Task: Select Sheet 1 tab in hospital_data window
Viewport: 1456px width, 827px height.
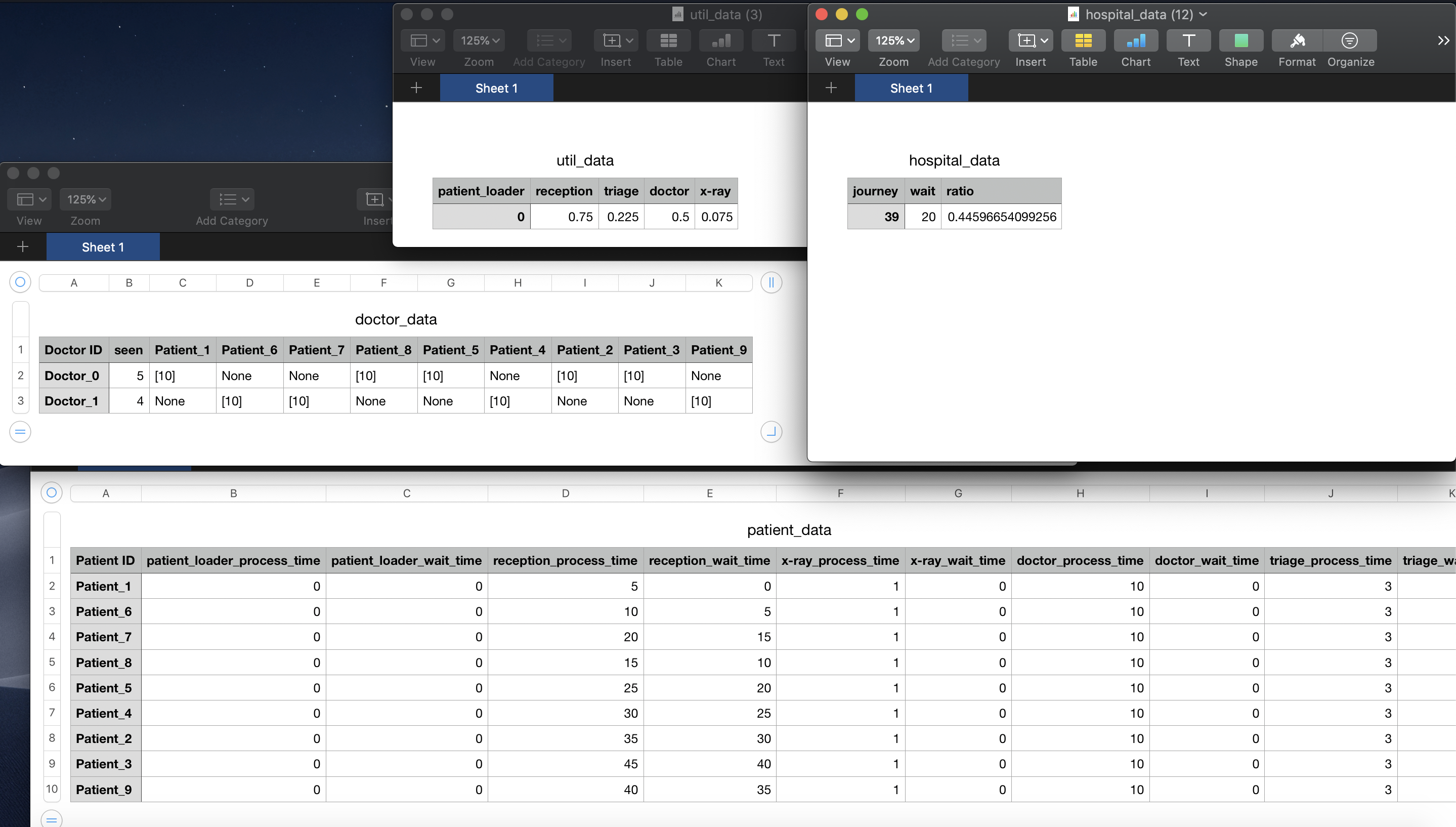Action: point(911,88)
